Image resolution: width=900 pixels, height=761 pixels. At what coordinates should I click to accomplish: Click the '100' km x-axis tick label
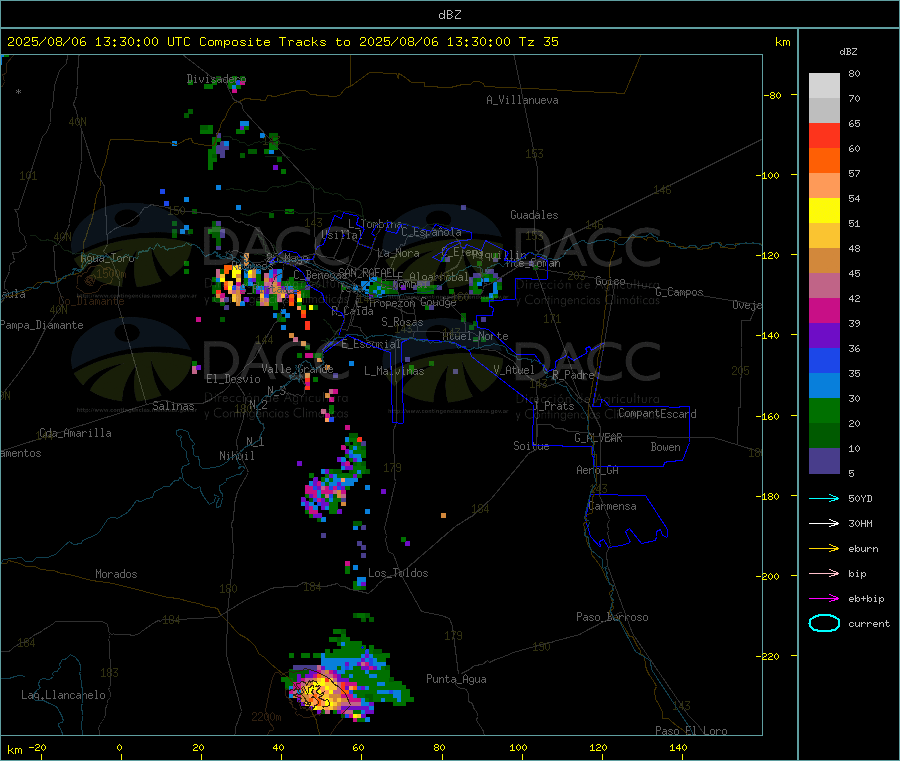pyautogui.click(x=518, y=748)
